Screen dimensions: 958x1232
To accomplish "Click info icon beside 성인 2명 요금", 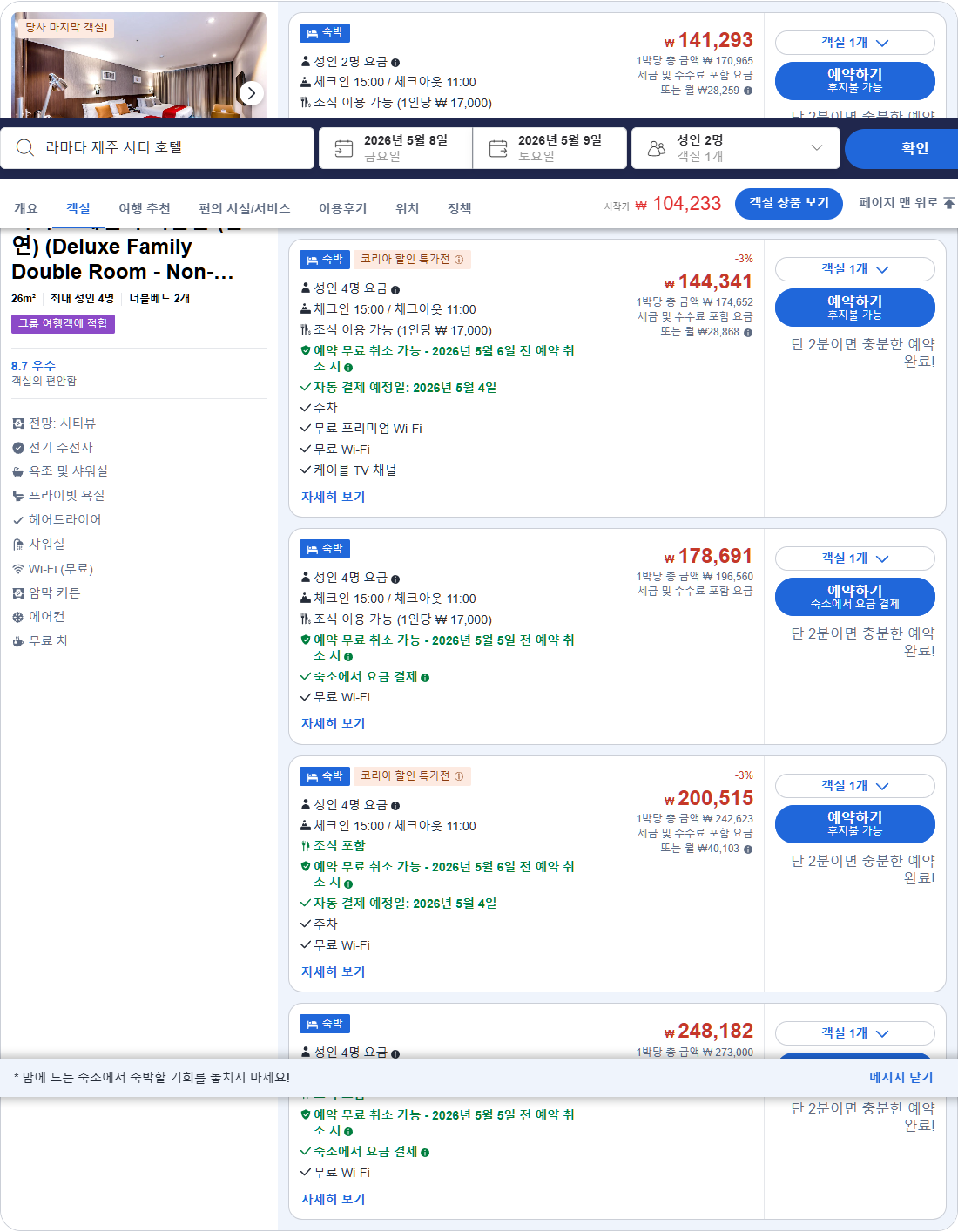I will (x=395, y=63).
